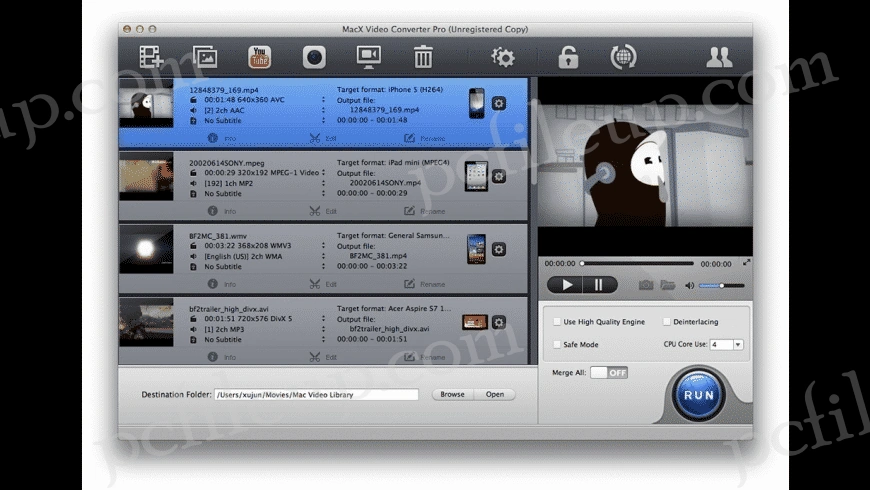Open the Add Photo slideshow tool
The width and height of the screenshot is (870, 490).
point(205,58)
